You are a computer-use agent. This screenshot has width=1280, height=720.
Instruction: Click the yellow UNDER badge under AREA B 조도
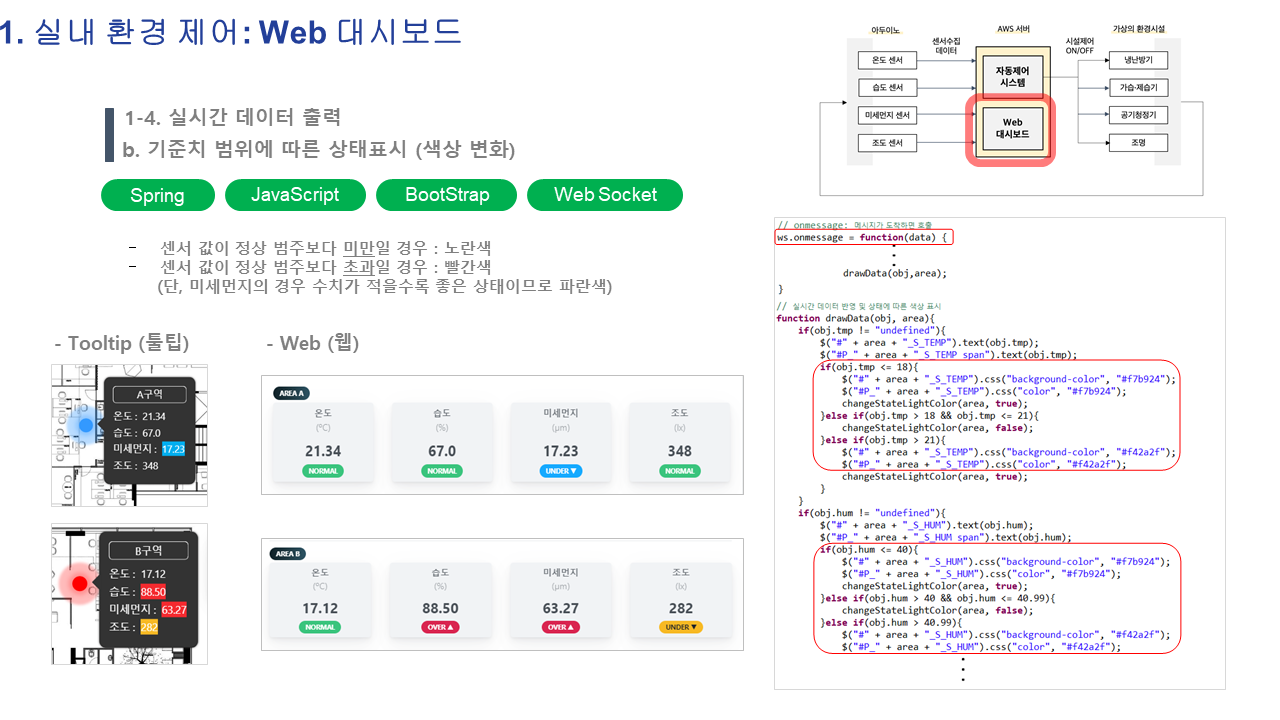coord(680,627)
